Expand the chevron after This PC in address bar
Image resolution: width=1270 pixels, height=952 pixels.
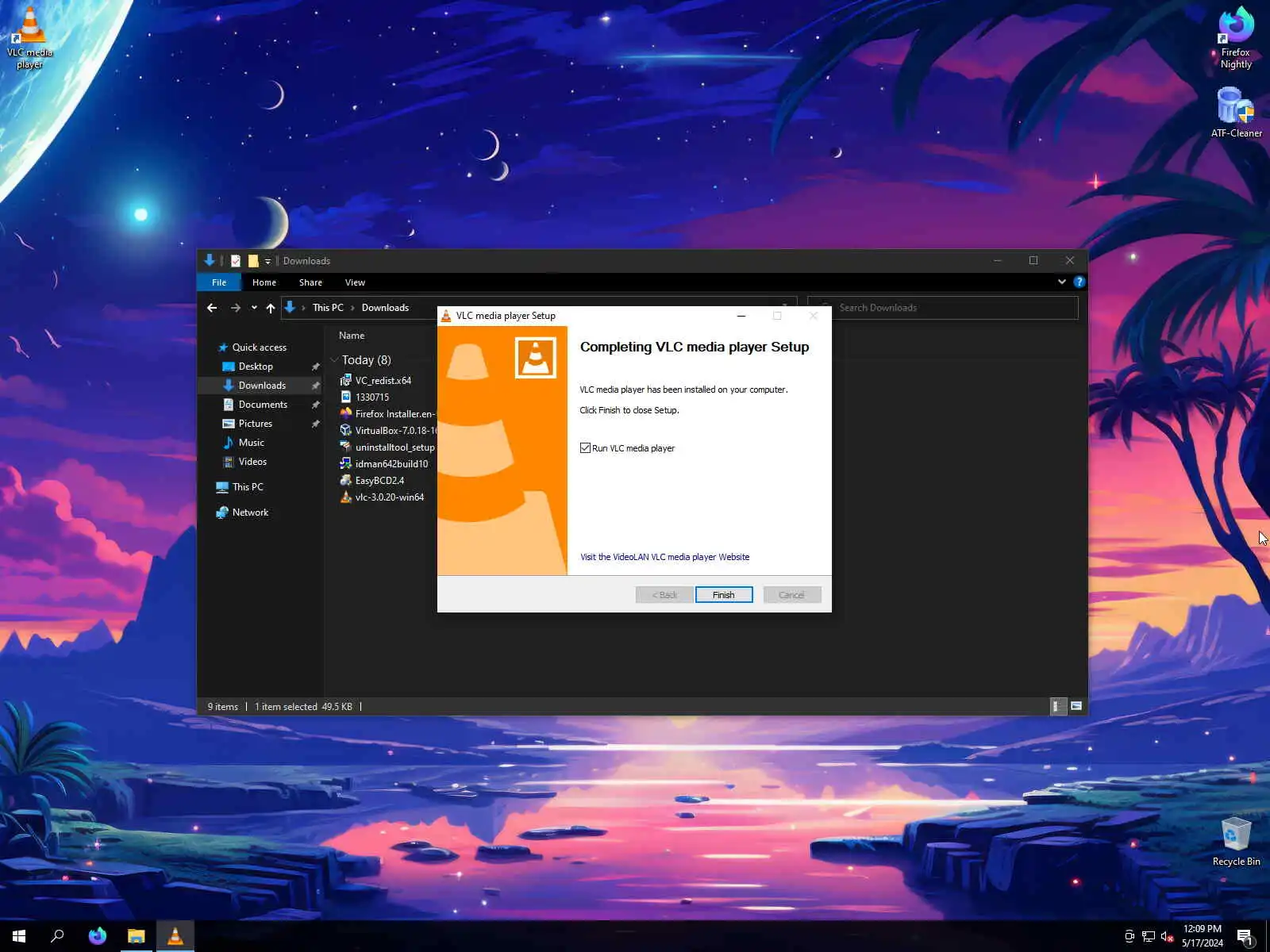(x=352, y=308)
